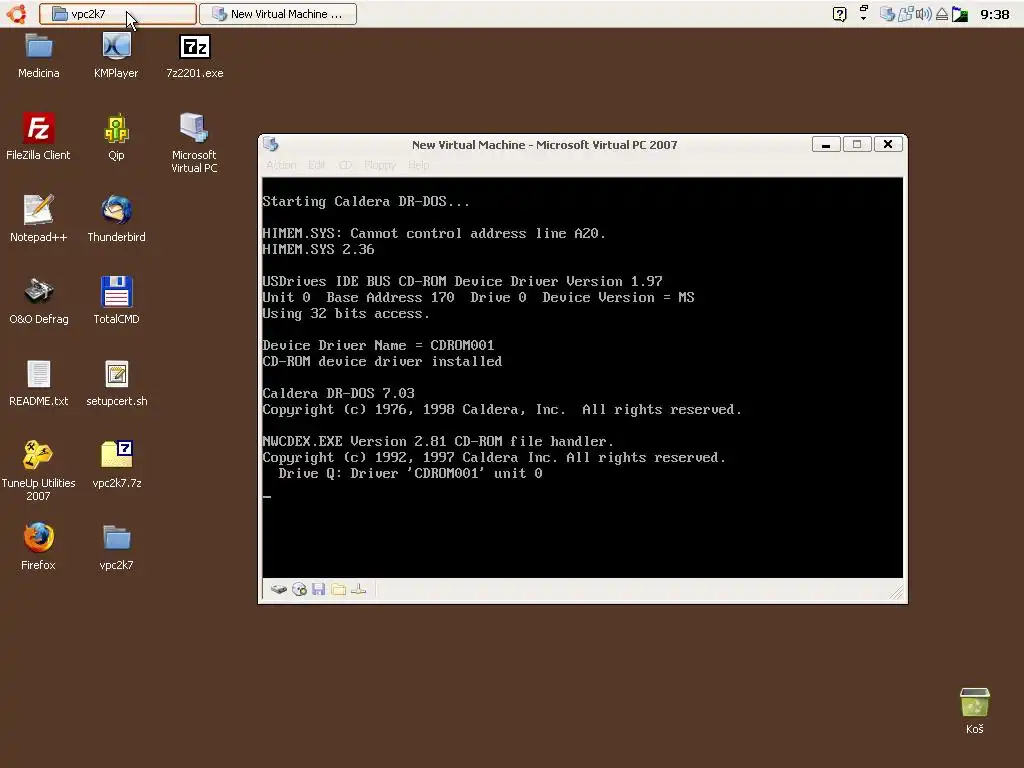1024x768 pixels.
Task: Click the floppy disk status icon in Virtual PC
Action: point(319,590)
